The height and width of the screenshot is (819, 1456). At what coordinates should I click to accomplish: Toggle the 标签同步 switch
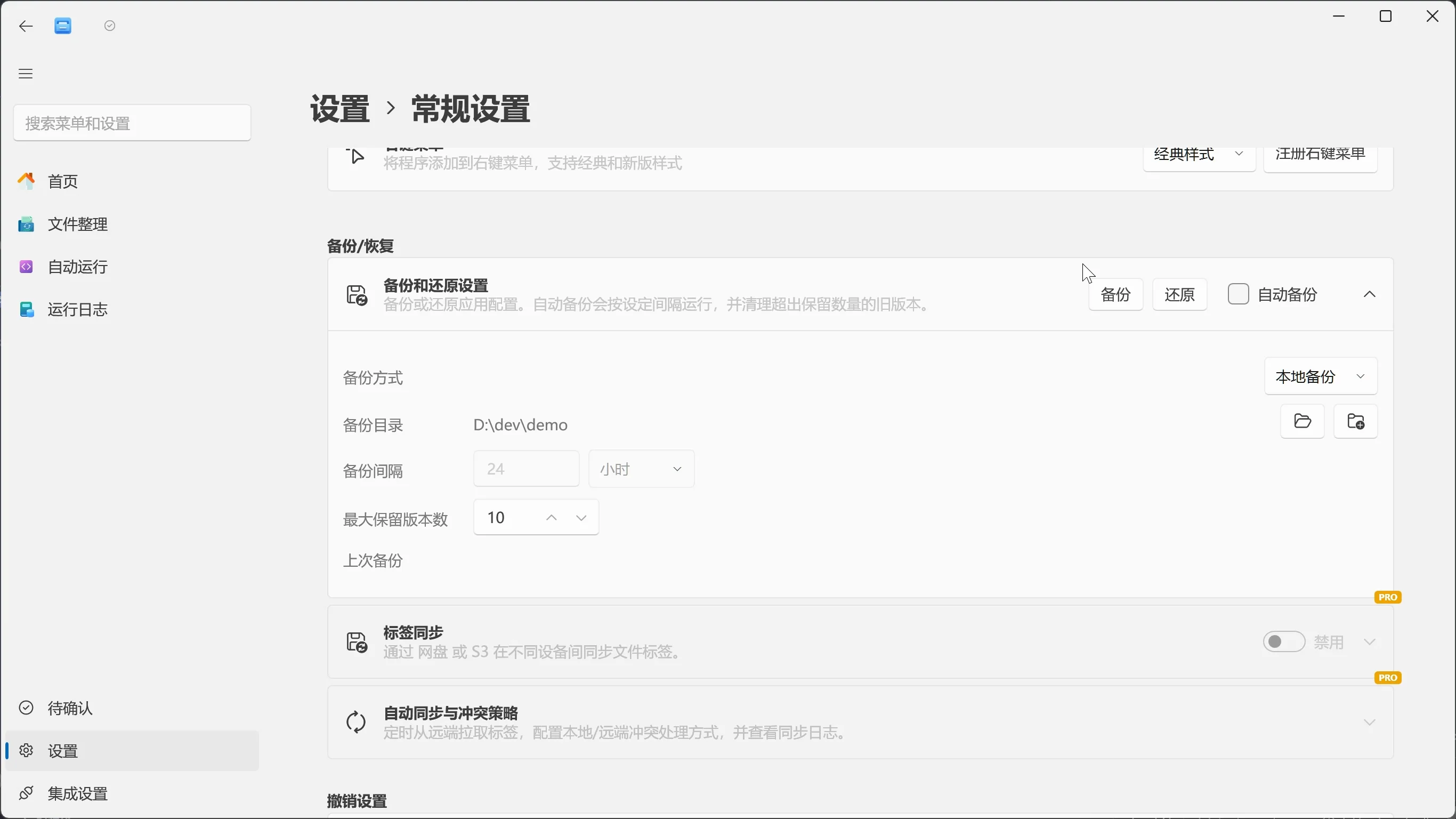click(1284, 643)
